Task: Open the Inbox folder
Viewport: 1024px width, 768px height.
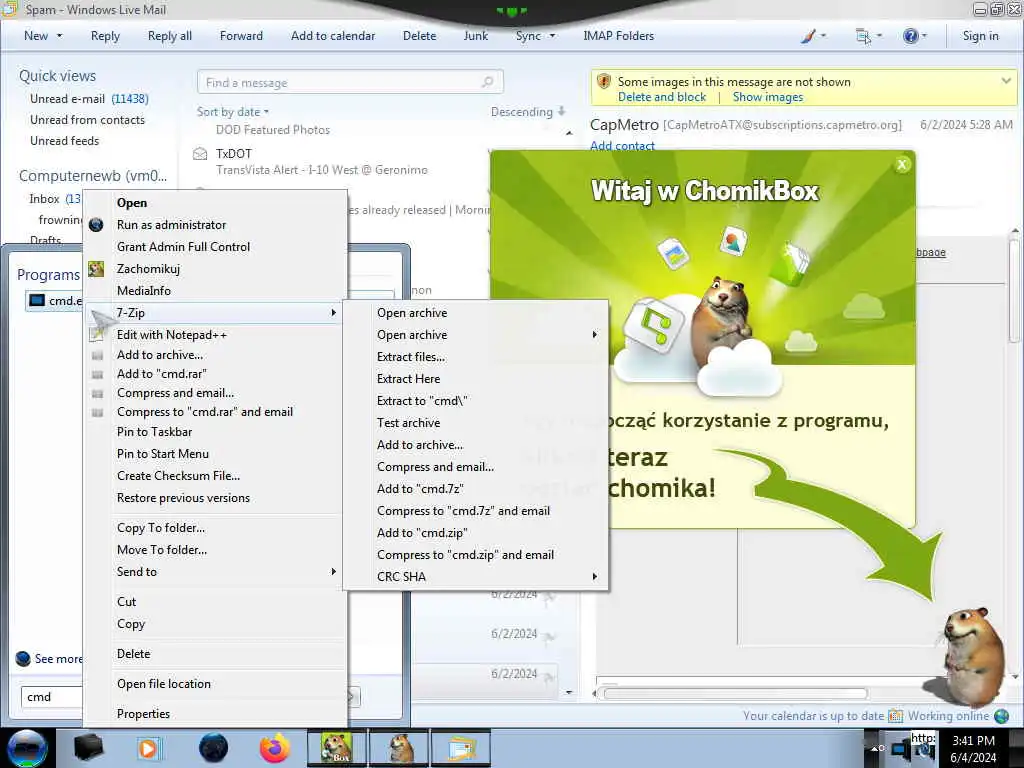Action: click(x=44, y=199)
